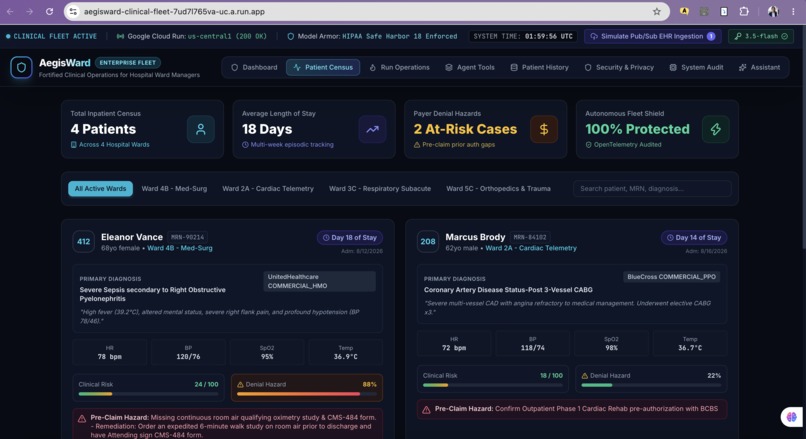Click UnitedHealthcare COMMERCIAL_HMO payer tag
This screenshot has height=439, width=806.
319,281
